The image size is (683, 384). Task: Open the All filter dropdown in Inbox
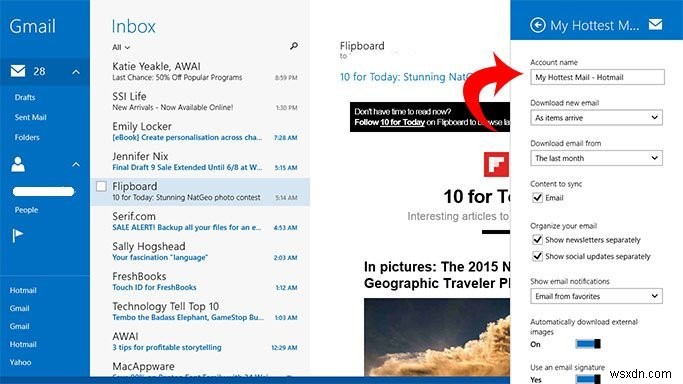[121, 47]
